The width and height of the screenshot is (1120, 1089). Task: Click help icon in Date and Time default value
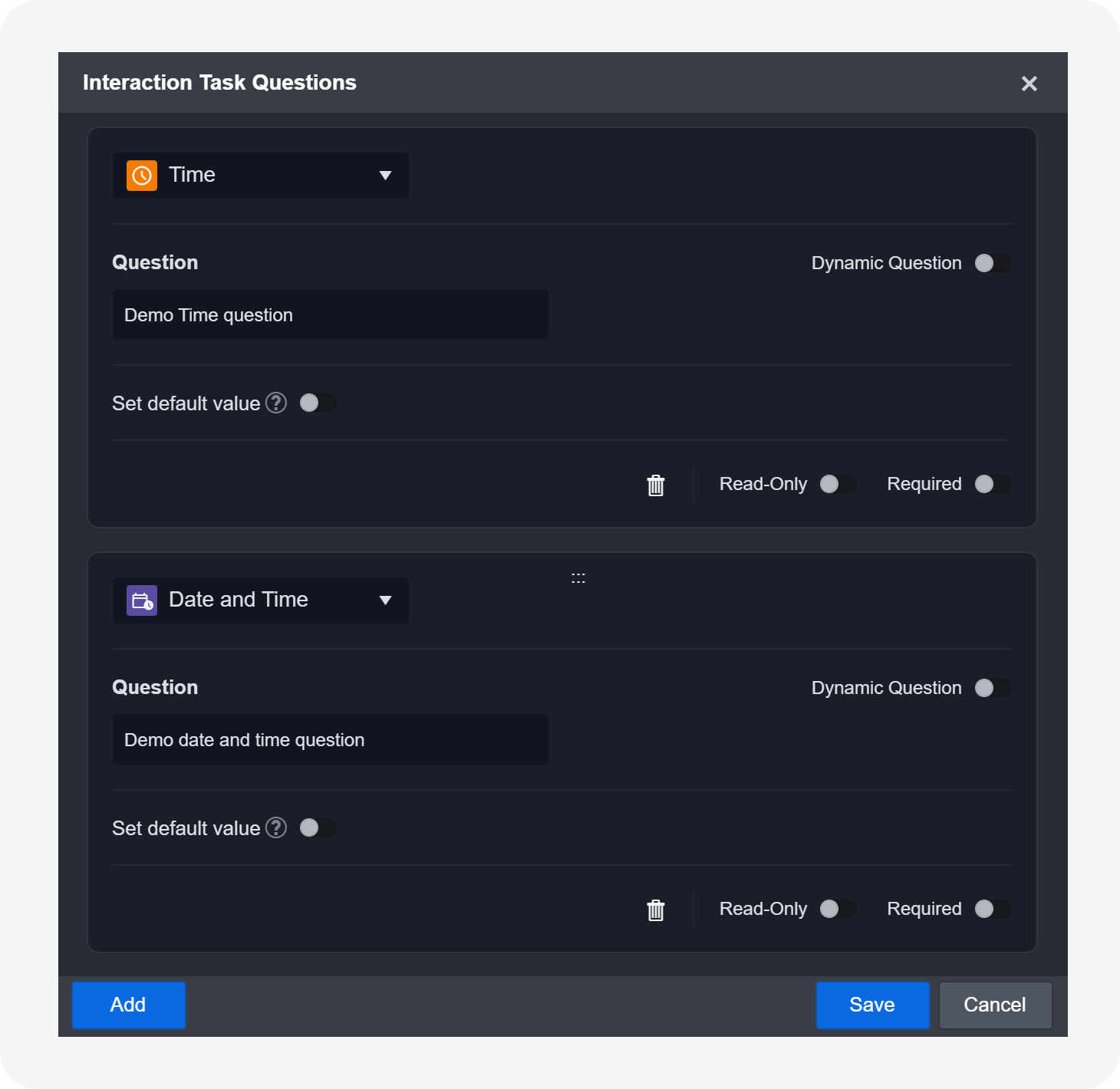(x=276, y=827)
